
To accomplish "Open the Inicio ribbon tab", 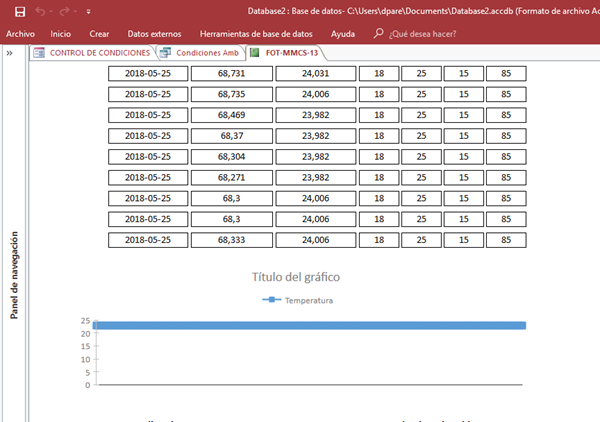I will click(x=60, y=34).
